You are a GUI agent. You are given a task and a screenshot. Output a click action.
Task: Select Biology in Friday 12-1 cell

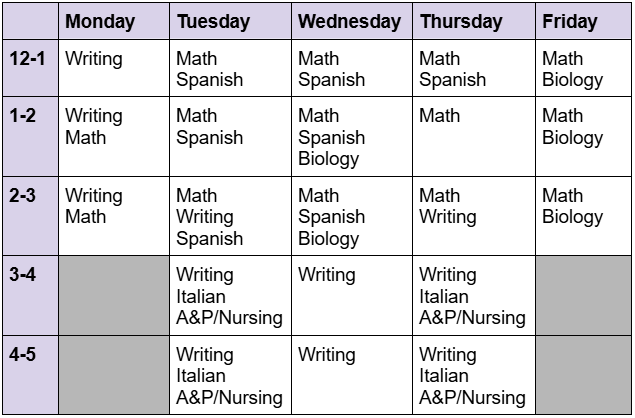pos(573,80)
